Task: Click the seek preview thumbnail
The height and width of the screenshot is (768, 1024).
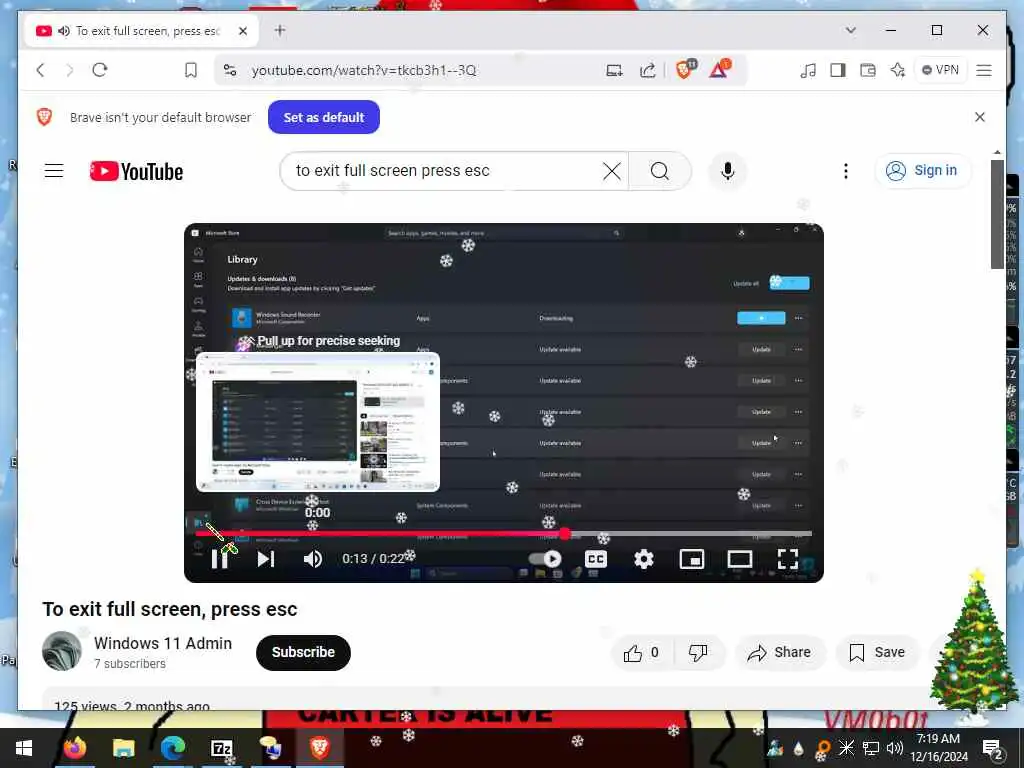Action: pos(318,422)
